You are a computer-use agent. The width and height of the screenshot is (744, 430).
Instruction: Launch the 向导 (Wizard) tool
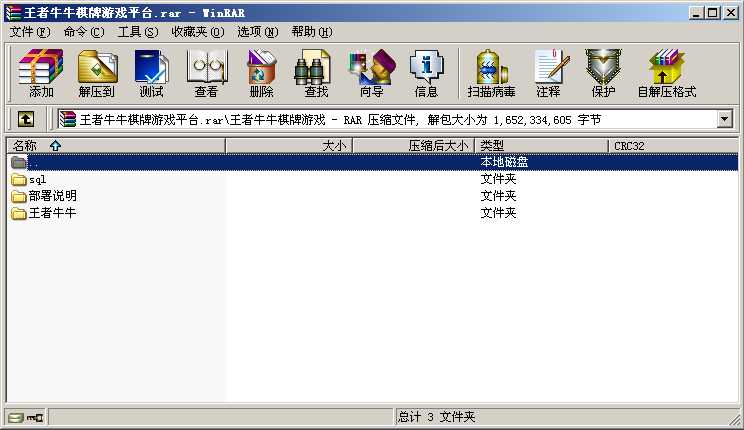(372, 73)
